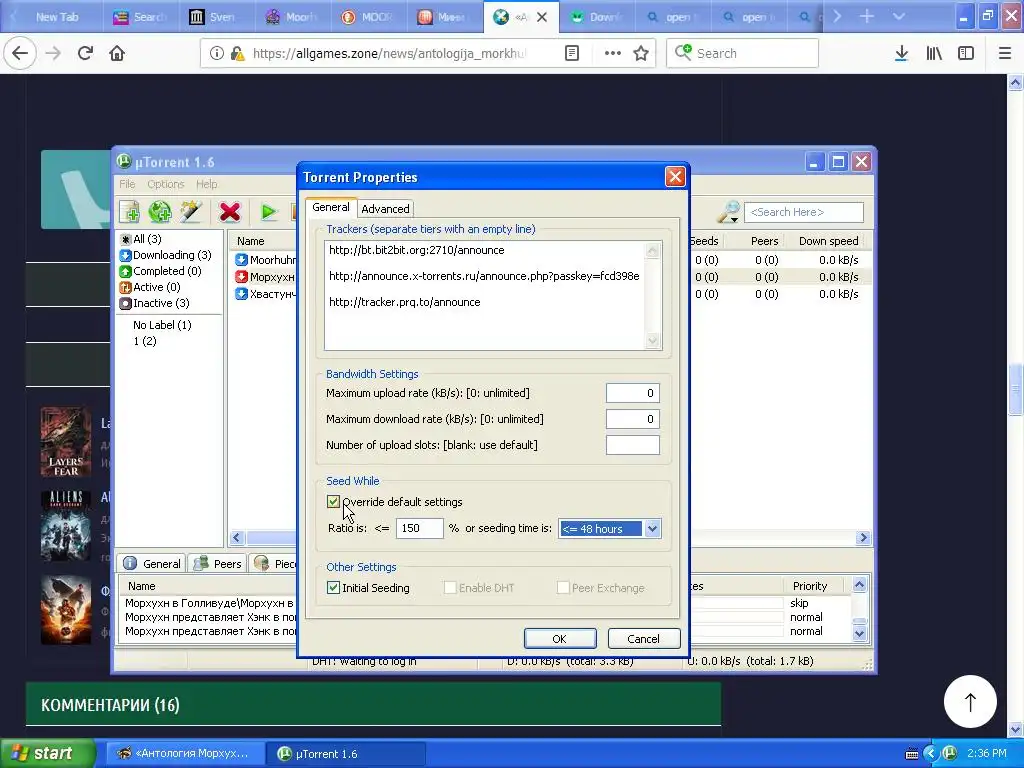The width and height of the screenshot is (1024, 768).
Task: Go back with the Firefox back arrow
Action: pos(20,54)
